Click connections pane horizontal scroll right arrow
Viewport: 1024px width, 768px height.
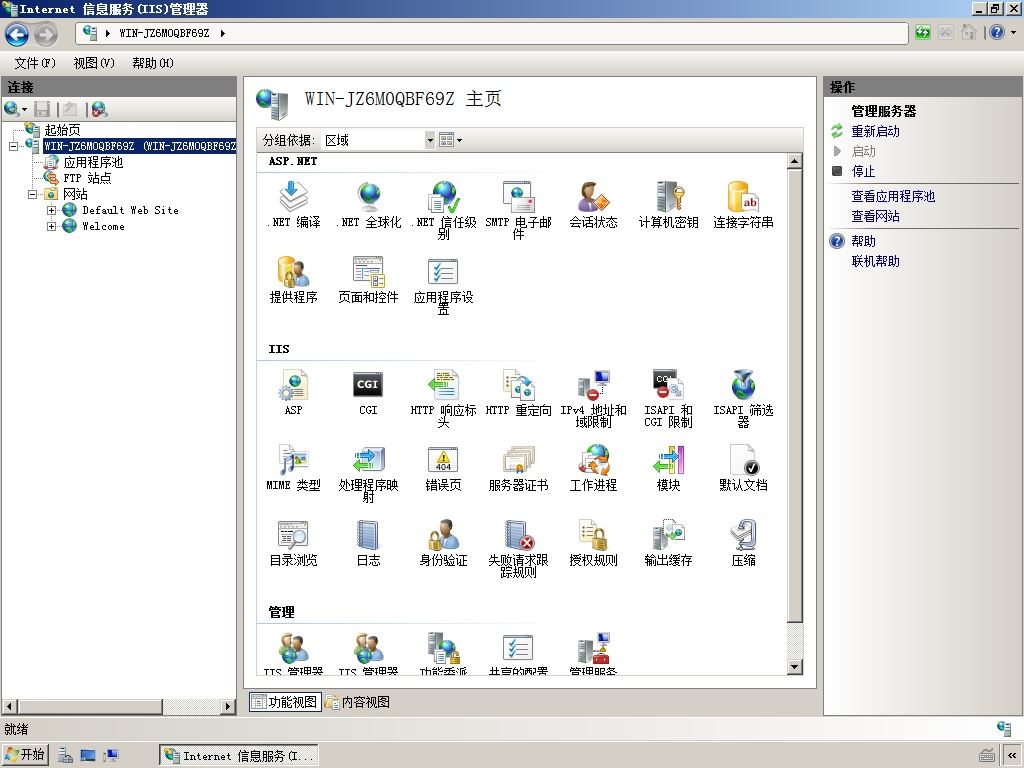228,706
